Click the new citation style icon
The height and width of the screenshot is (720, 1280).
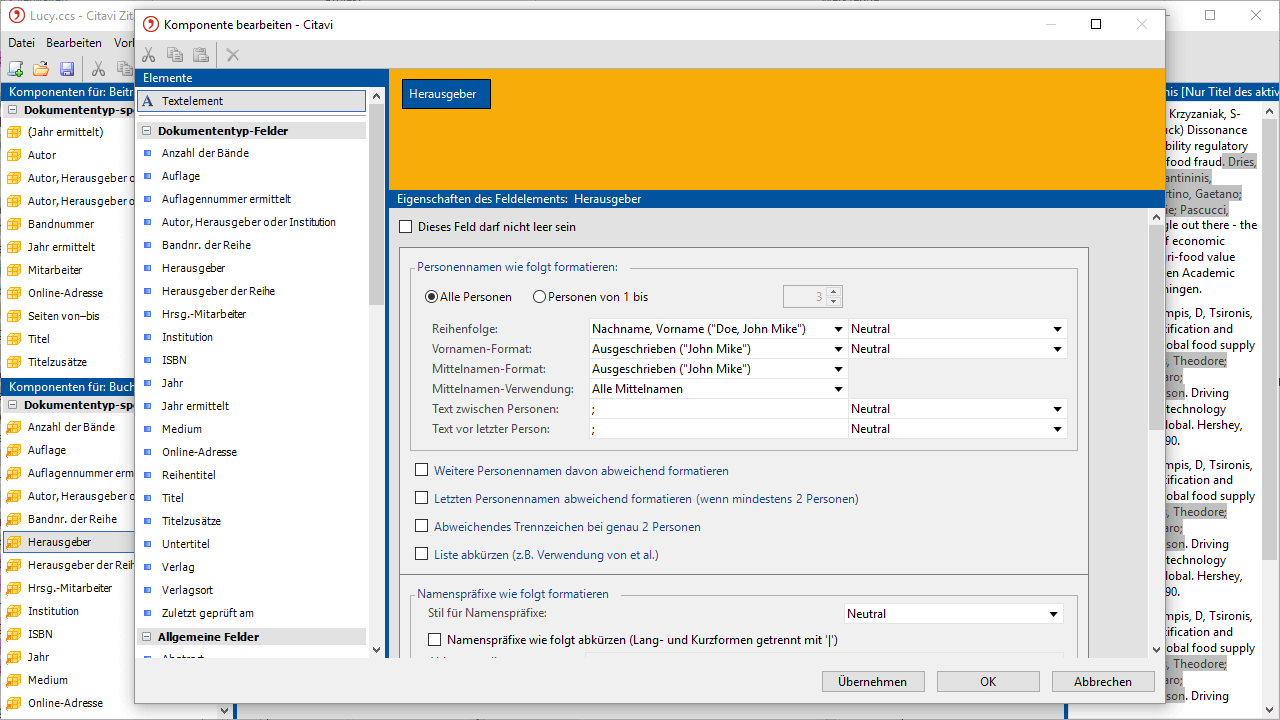pos(15,69)
